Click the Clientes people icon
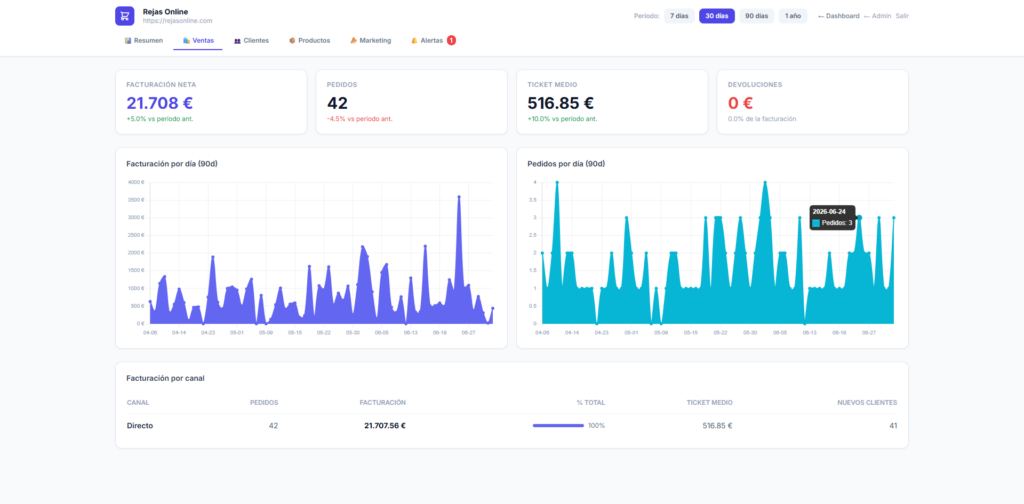1024x504 pixels. [x=237, y=40]
